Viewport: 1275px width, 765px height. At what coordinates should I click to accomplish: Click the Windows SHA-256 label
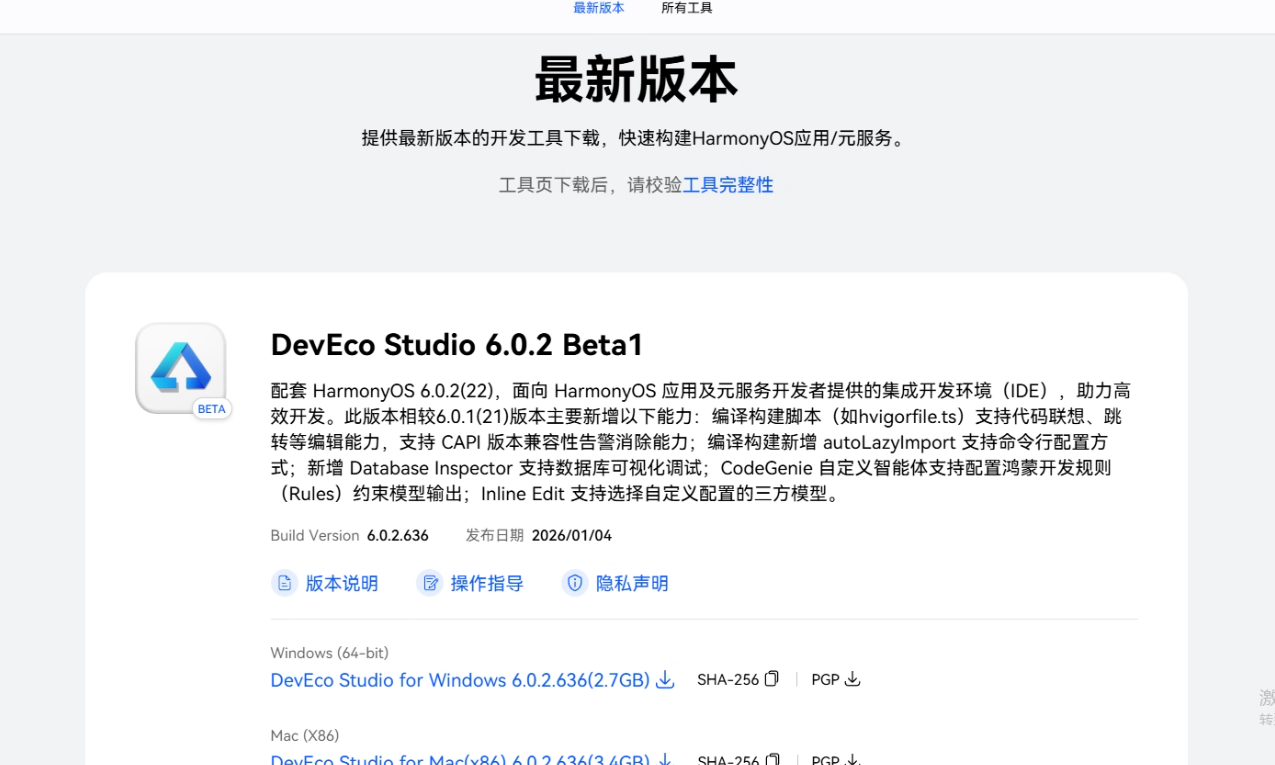click(728, 680)
